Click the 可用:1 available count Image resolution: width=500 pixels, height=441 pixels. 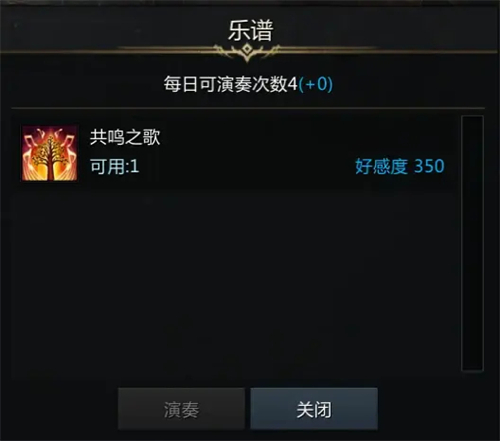[114, 166]
